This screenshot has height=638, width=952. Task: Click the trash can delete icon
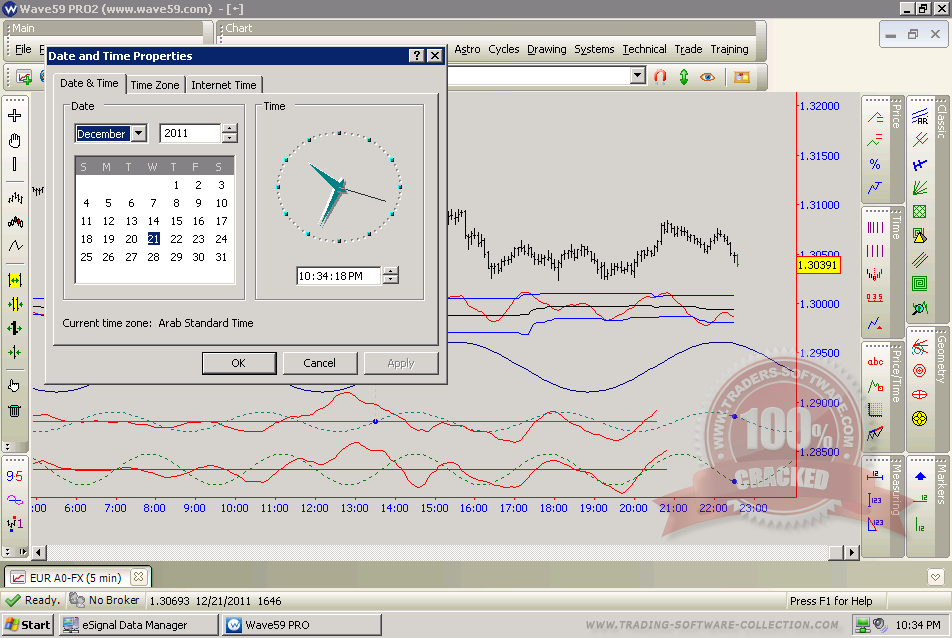(15, 410)
